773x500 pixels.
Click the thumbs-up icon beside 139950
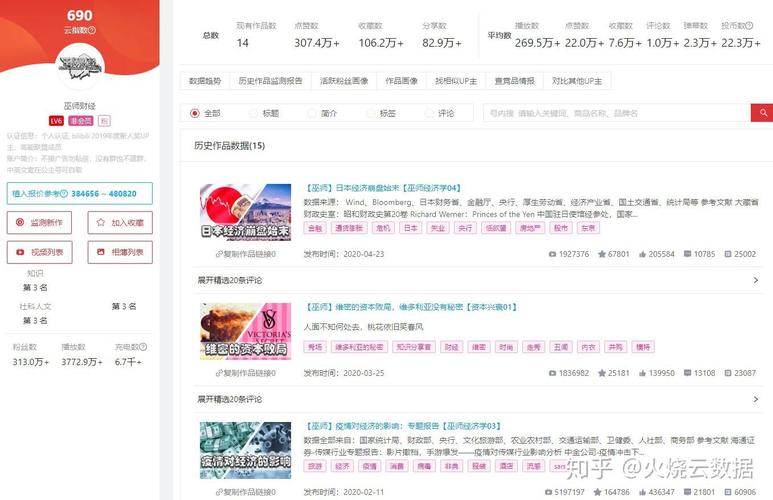[642, 373]
